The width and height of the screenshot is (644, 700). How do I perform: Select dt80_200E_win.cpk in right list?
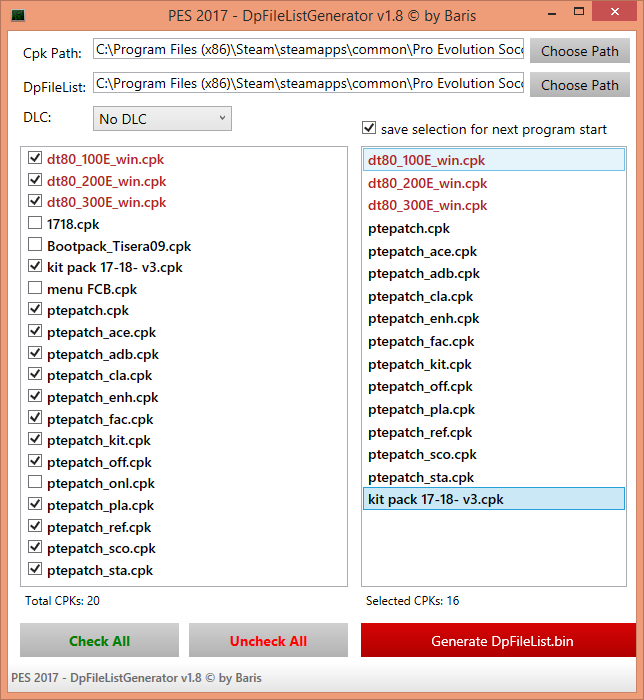click(x=494, y=183)
